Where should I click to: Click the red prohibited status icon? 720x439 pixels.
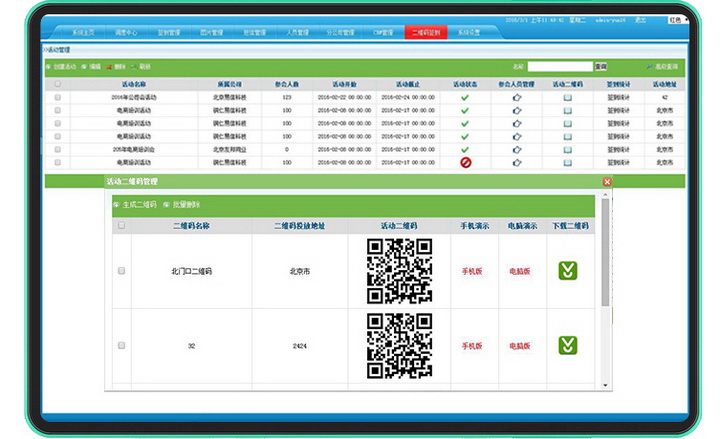tap(466, 163)
